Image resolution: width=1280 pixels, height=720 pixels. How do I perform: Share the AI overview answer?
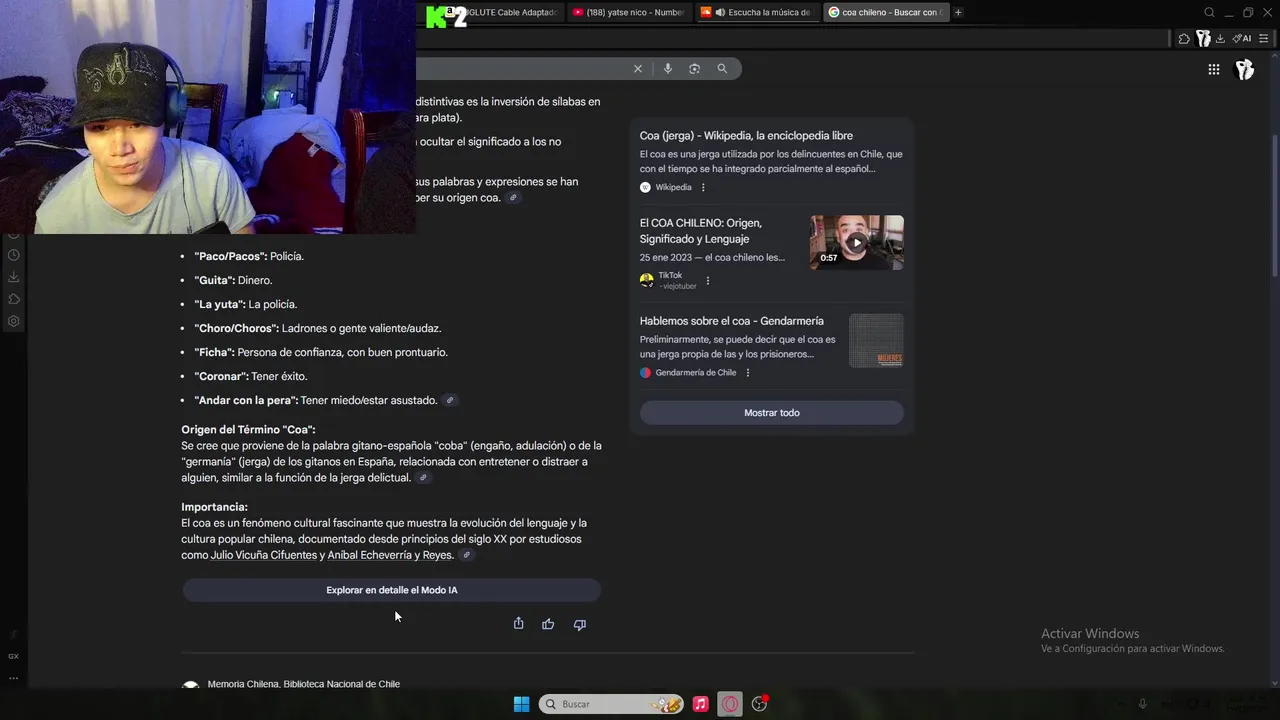point(518,623)
